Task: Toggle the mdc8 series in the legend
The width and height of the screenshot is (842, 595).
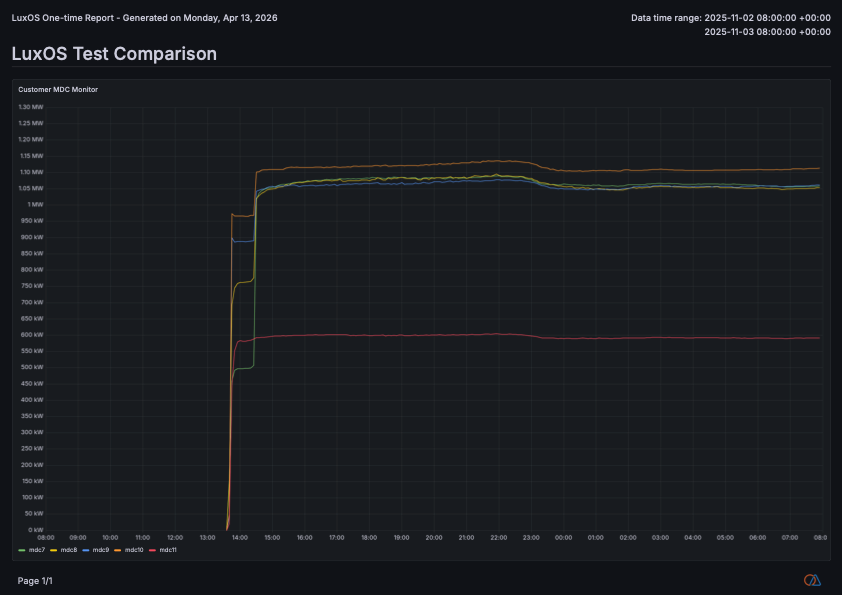Action: tap(68, 550)
